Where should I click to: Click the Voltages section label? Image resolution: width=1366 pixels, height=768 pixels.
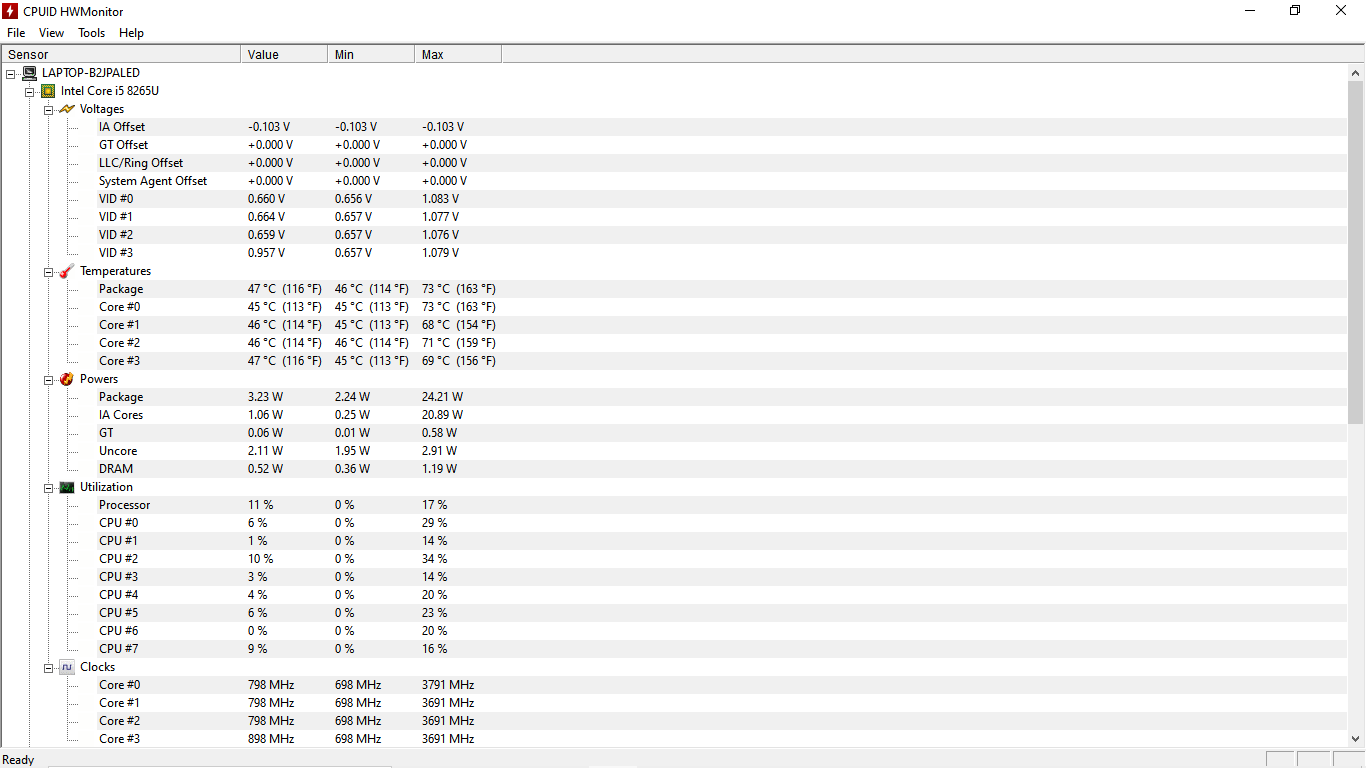[102, 109]
